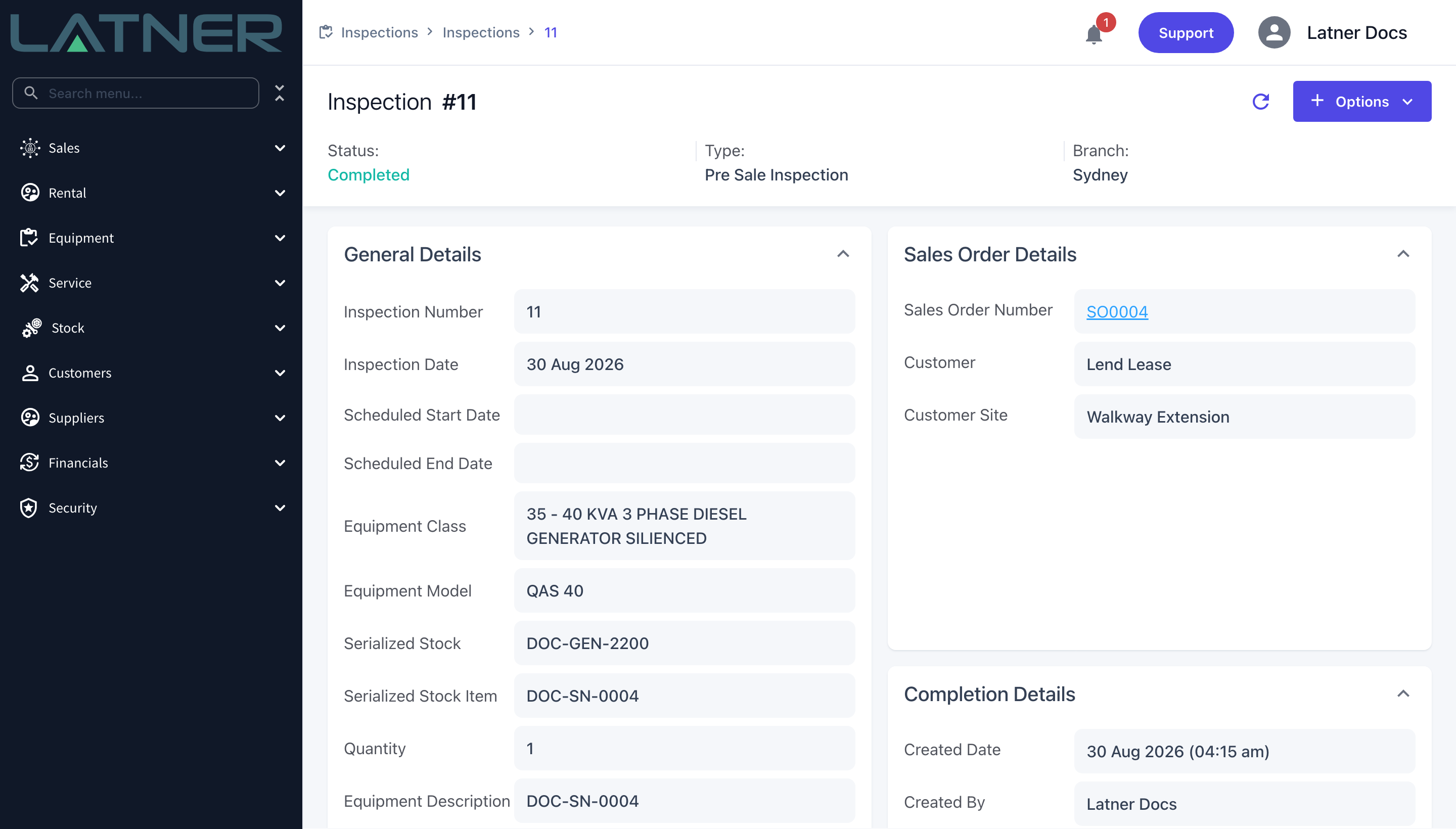Click breadcrumb item 11
Image resolution: width=1456 pixels, height=829 pixels.
click(551, 32)
